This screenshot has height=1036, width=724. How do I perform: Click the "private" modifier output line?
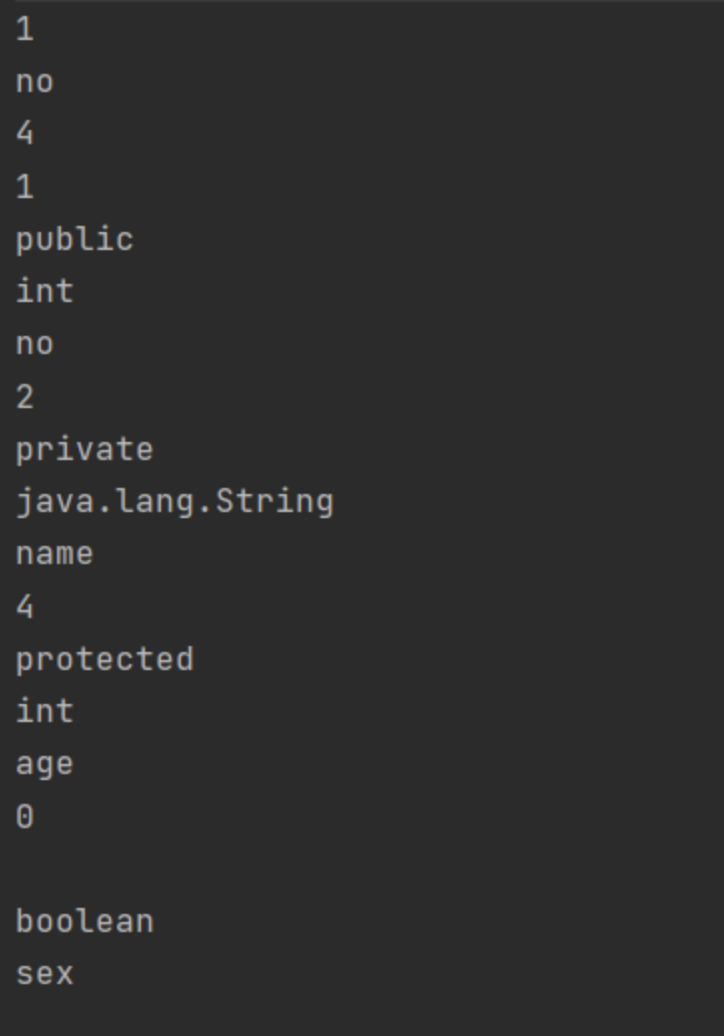84,450
